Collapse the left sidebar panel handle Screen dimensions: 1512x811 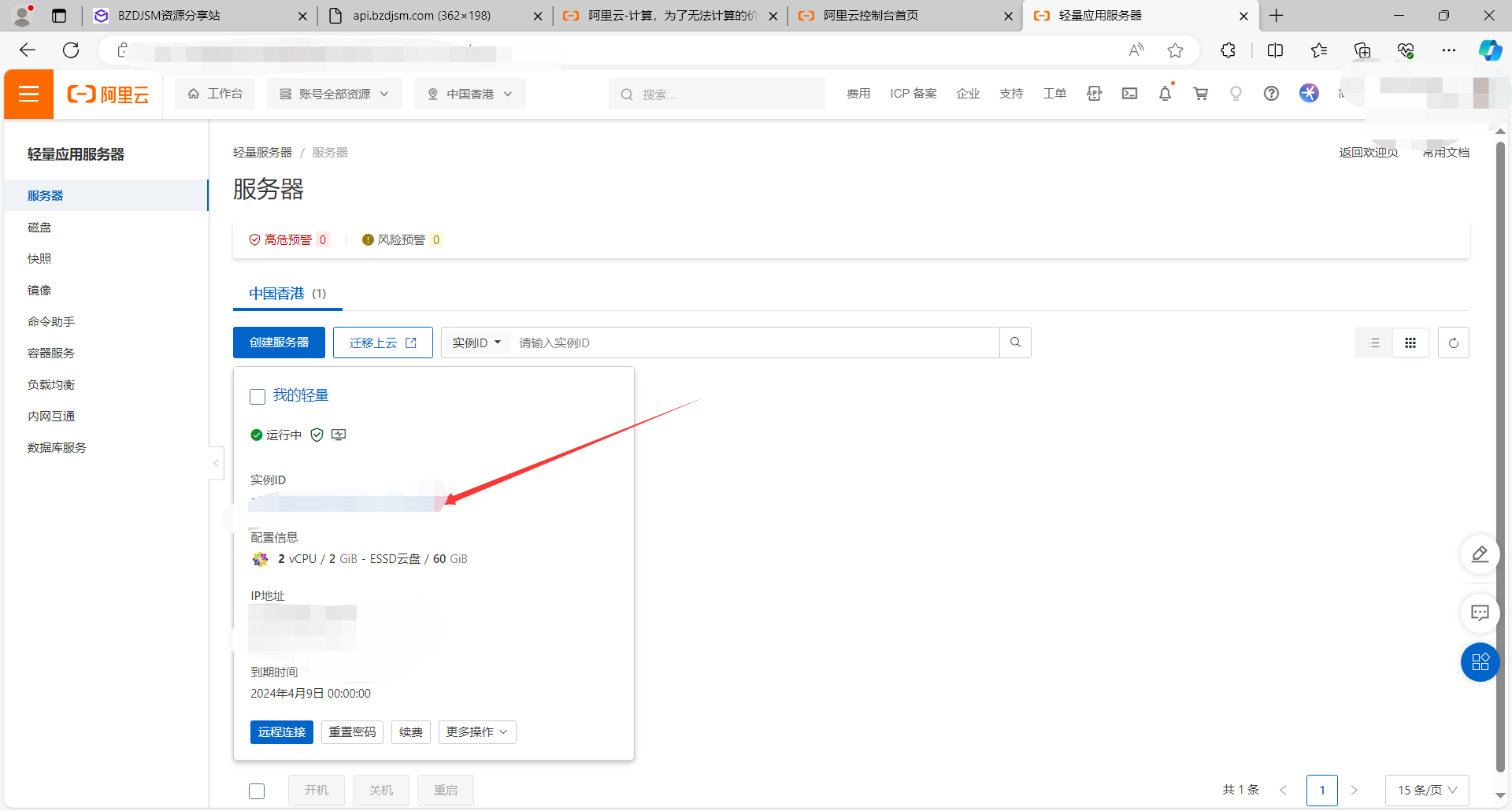coord(216,463)
